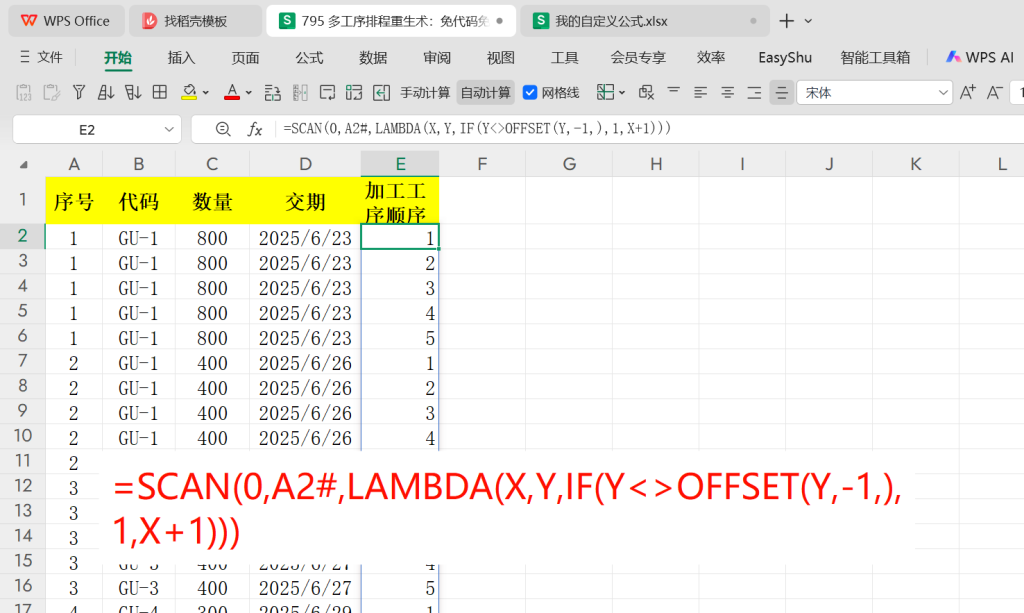
Task: Switch to 找稻壳模板 tab
Action: pos(195,21)
